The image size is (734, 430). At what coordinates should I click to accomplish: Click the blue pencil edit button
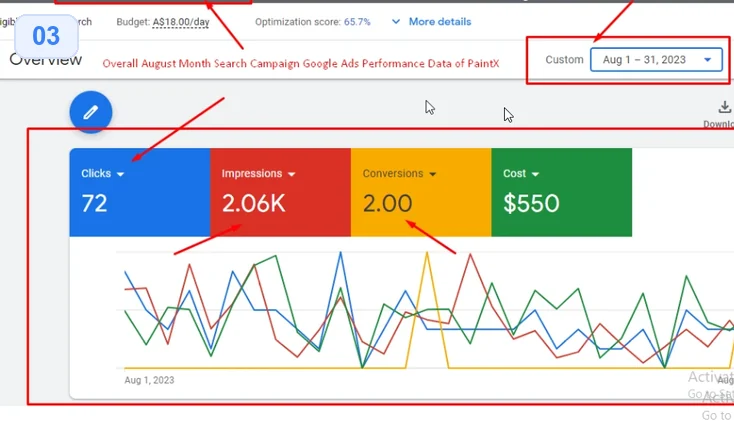[x=91, y=112]
